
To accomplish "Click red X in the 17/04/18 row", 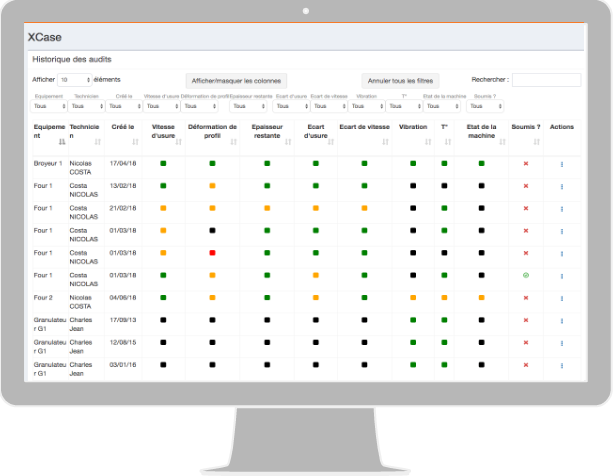I will pos(526,164).
